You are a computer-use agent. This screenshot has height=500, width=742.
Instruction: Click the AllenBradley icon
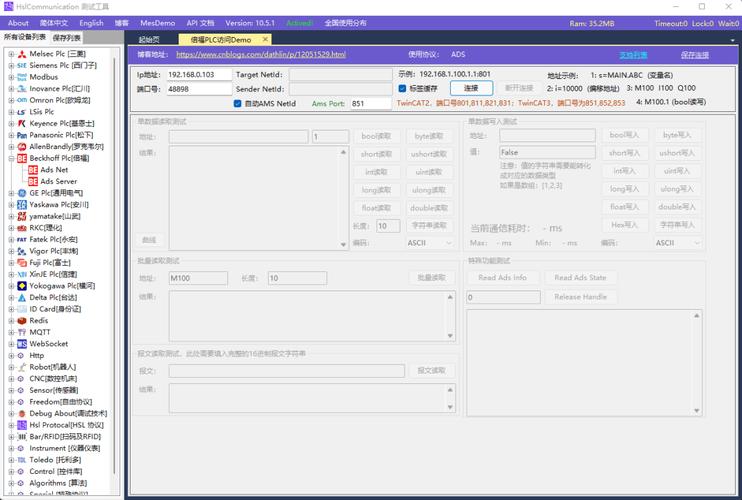(x=22, y=147)
